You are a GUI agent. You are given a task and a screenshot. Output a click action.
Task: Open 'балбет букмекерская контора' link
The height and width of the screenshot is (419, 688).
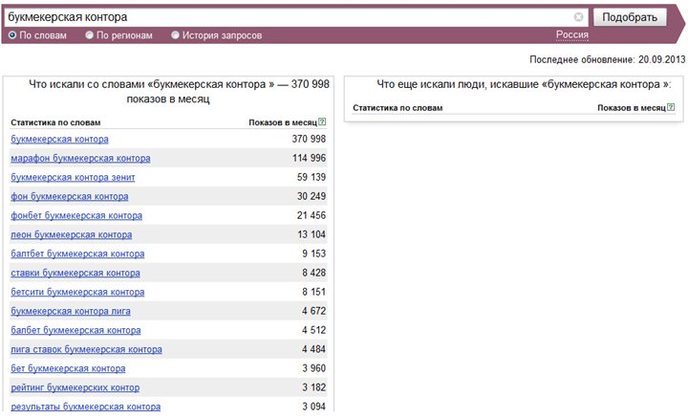tap(75, 330)
